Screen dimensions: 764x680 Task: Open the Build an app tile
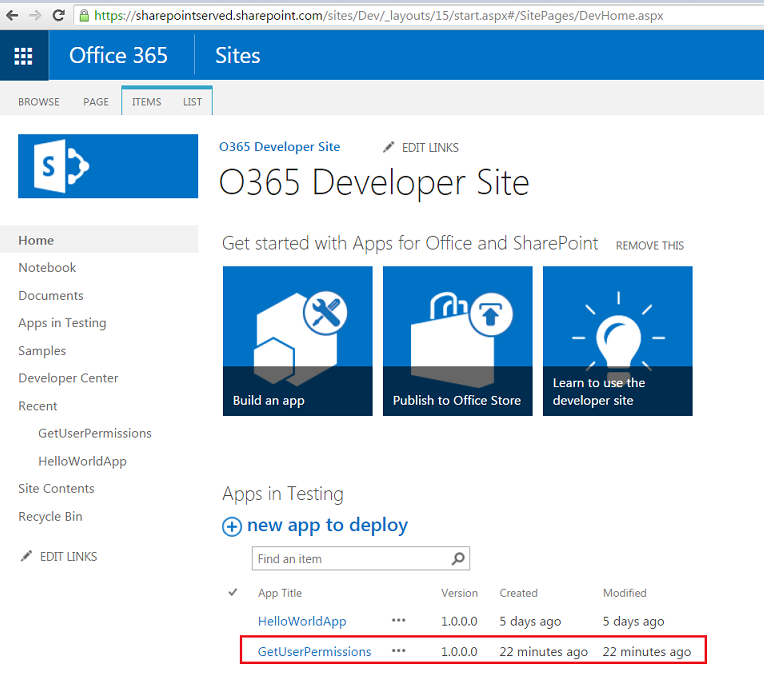pos(298,341)
